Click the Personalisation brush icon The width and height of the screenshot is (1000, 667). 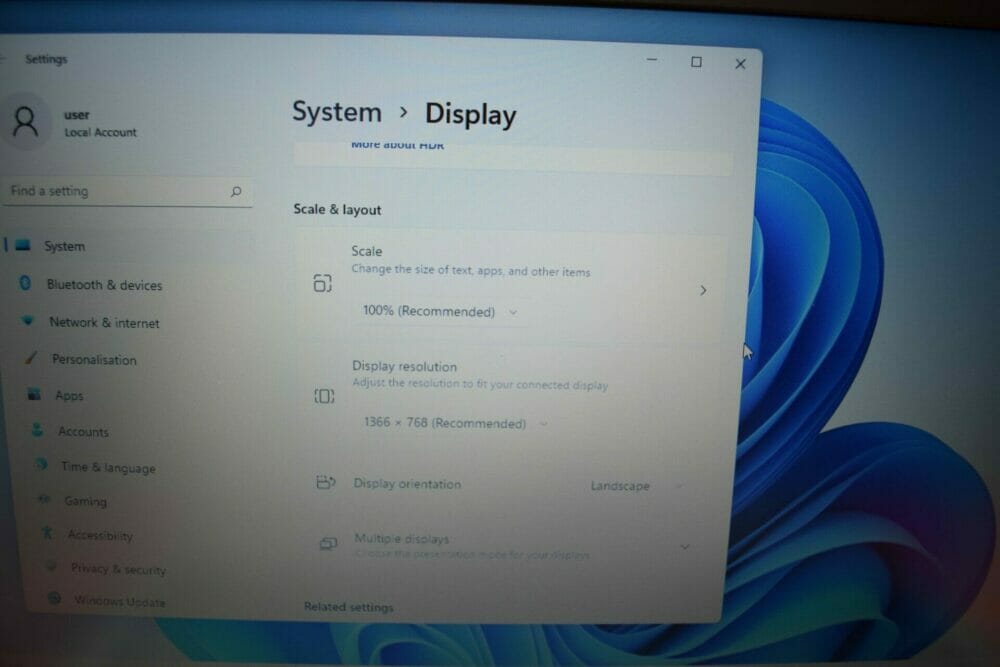(31, 358)
